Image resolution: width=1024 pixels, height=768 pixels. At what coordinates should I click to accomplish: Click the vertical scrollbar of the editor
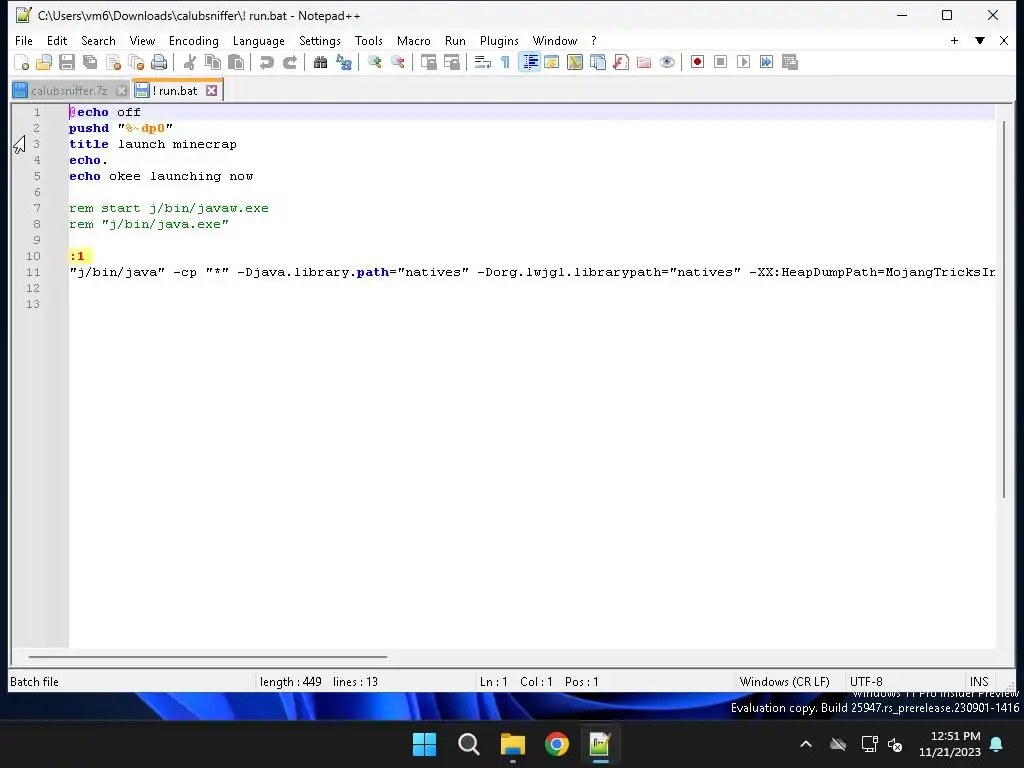click(x=1004, y=310)
